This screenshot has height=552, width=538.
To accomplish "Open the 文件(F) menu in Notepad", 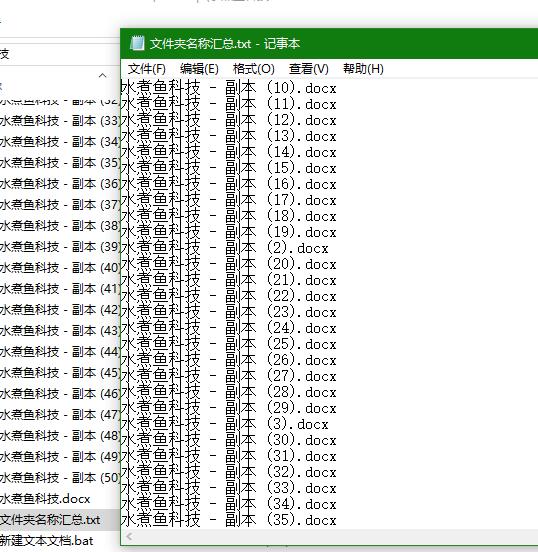I will tap(146, 69).
